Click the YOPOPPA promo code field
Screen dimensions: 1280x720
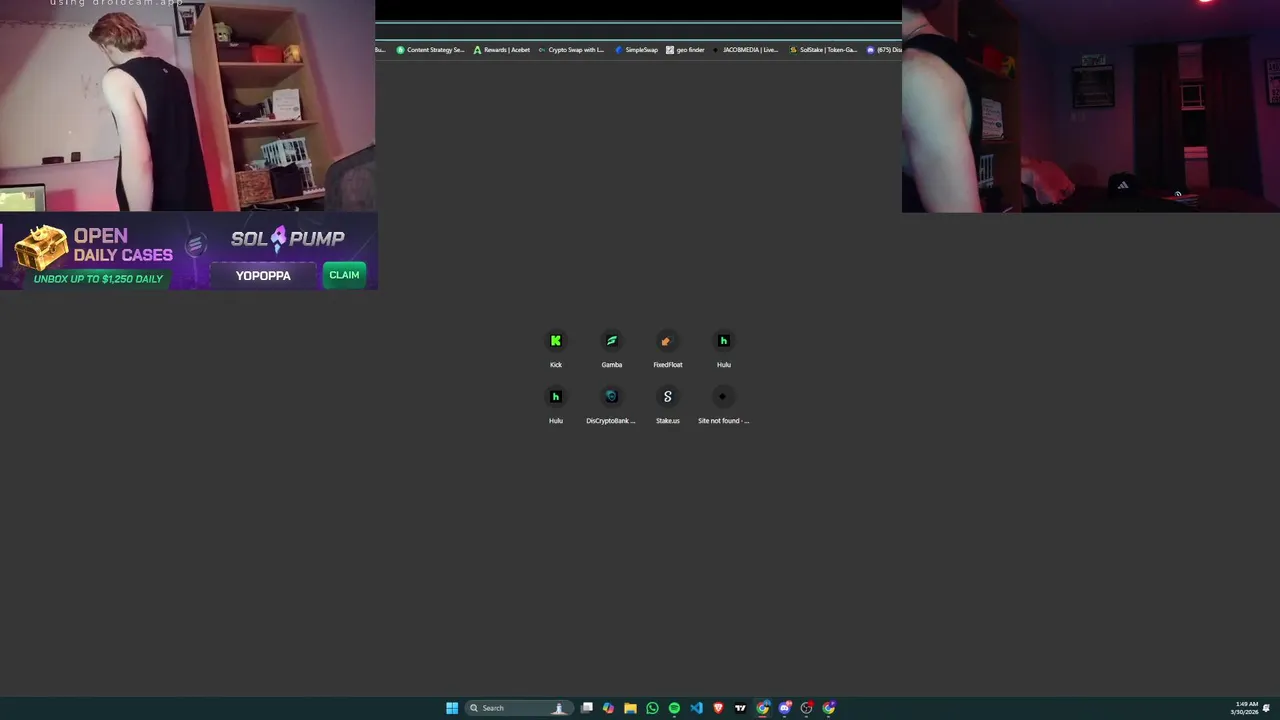pos(264,275)
